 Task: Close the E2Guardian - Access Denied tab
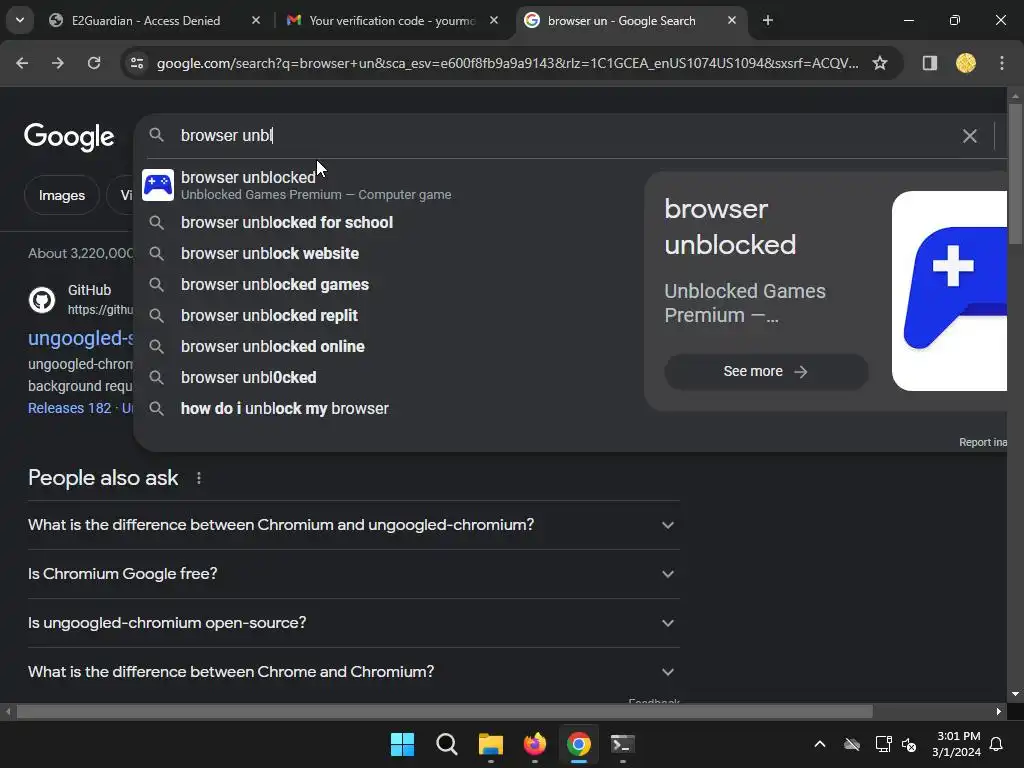[256, 20]
